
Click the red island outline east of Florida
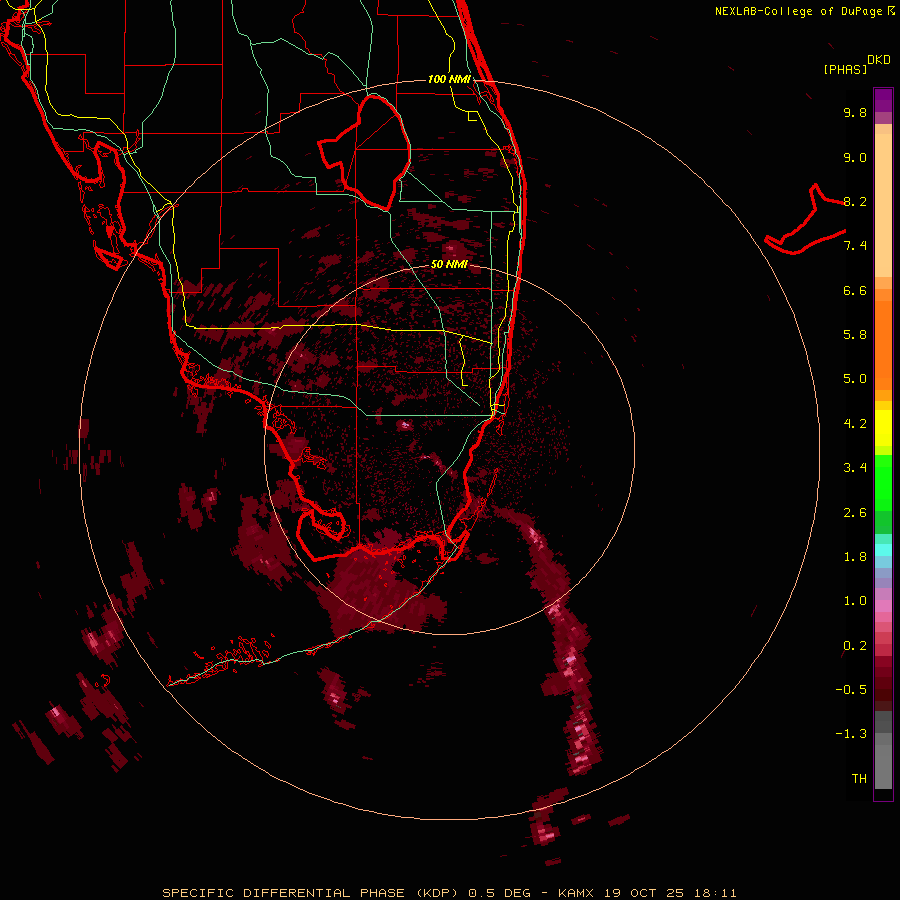805,221
